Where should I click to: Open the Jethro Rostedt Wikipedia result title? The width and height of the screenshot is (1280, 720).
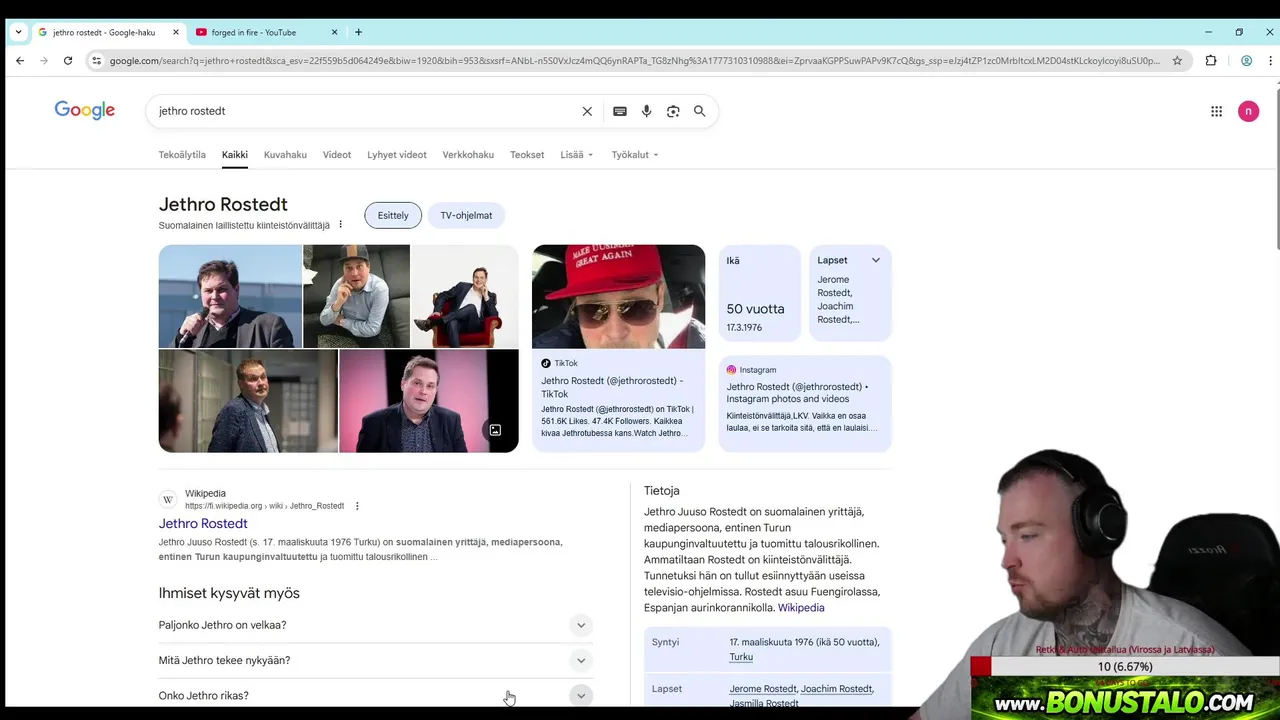203,523
